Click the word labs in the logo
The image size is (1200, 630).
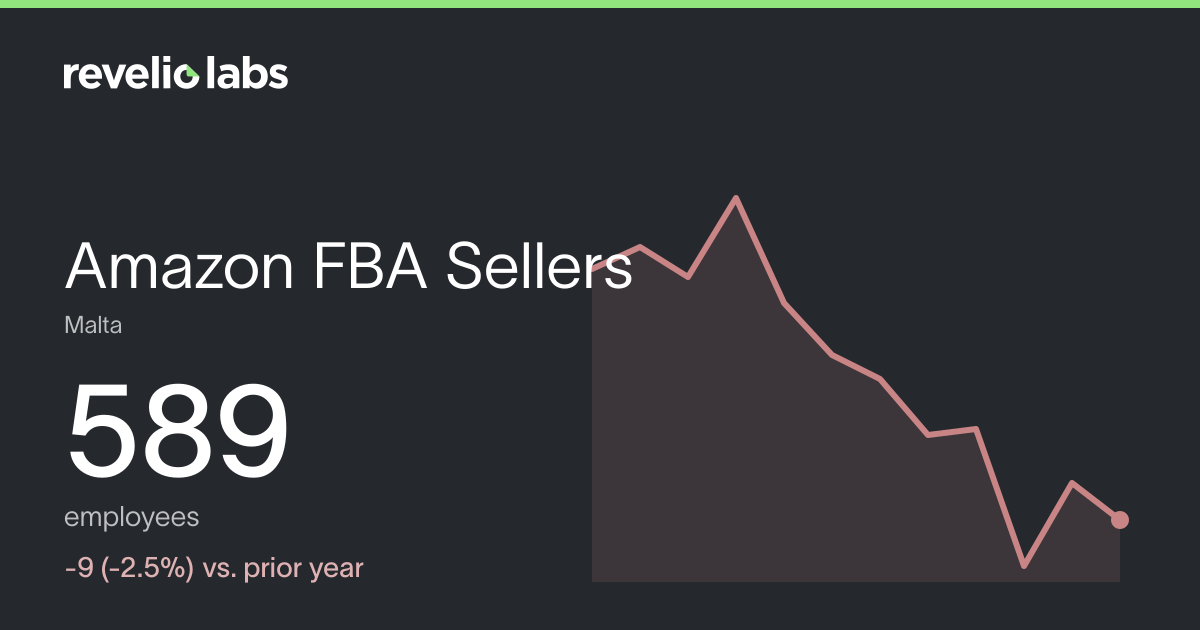coord(247,73)
